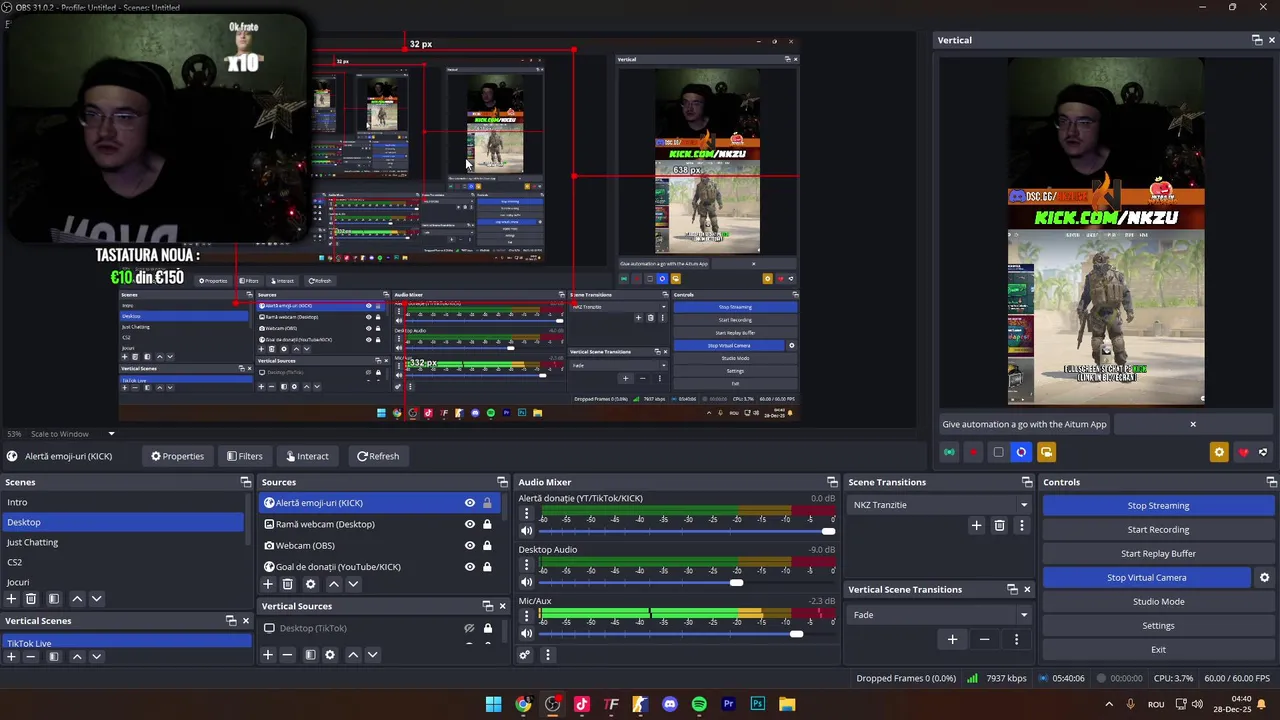Click Start Recording button

point(1158,529)
